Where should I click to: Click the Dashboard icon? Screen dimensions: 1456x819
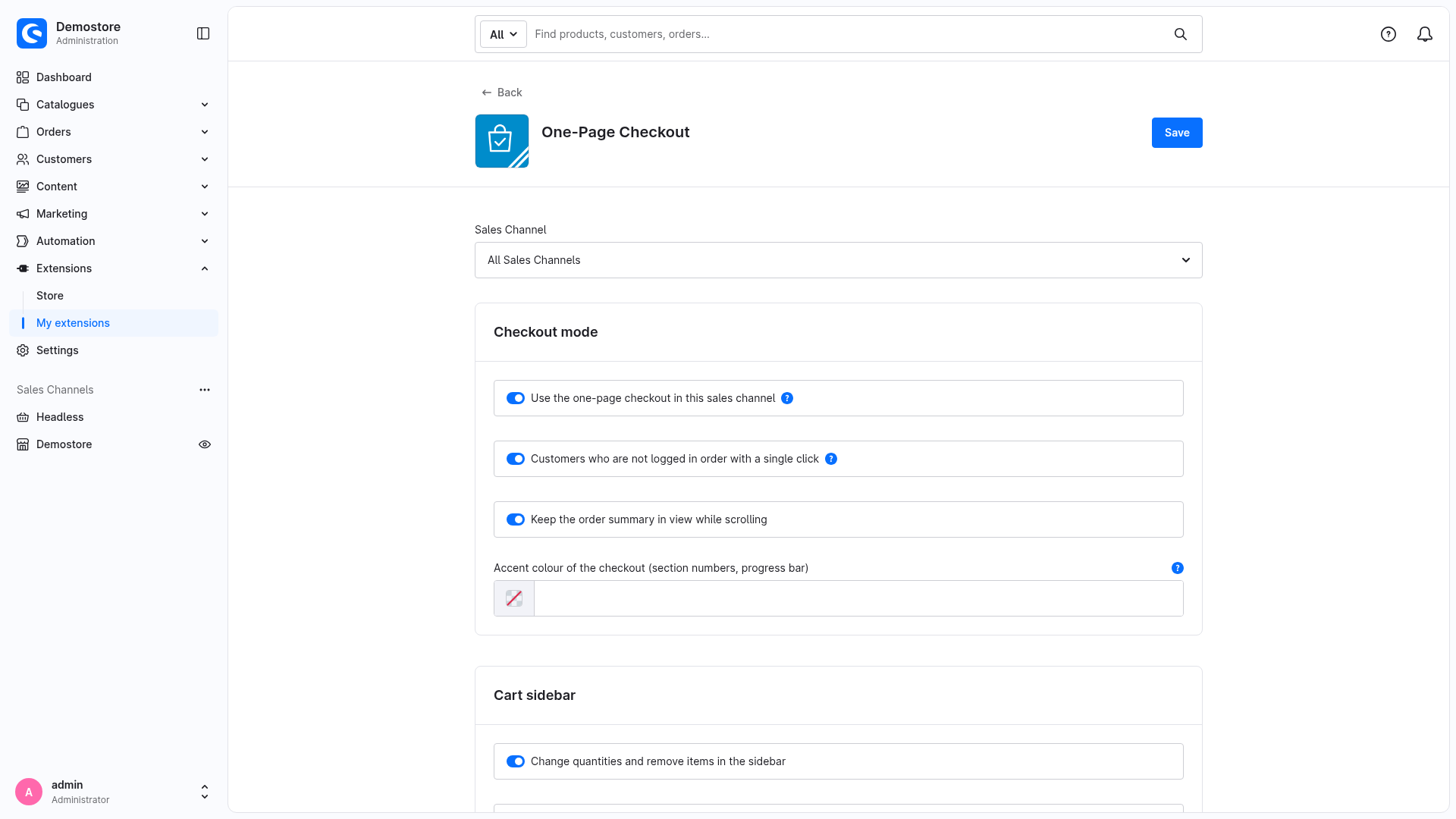23,77
